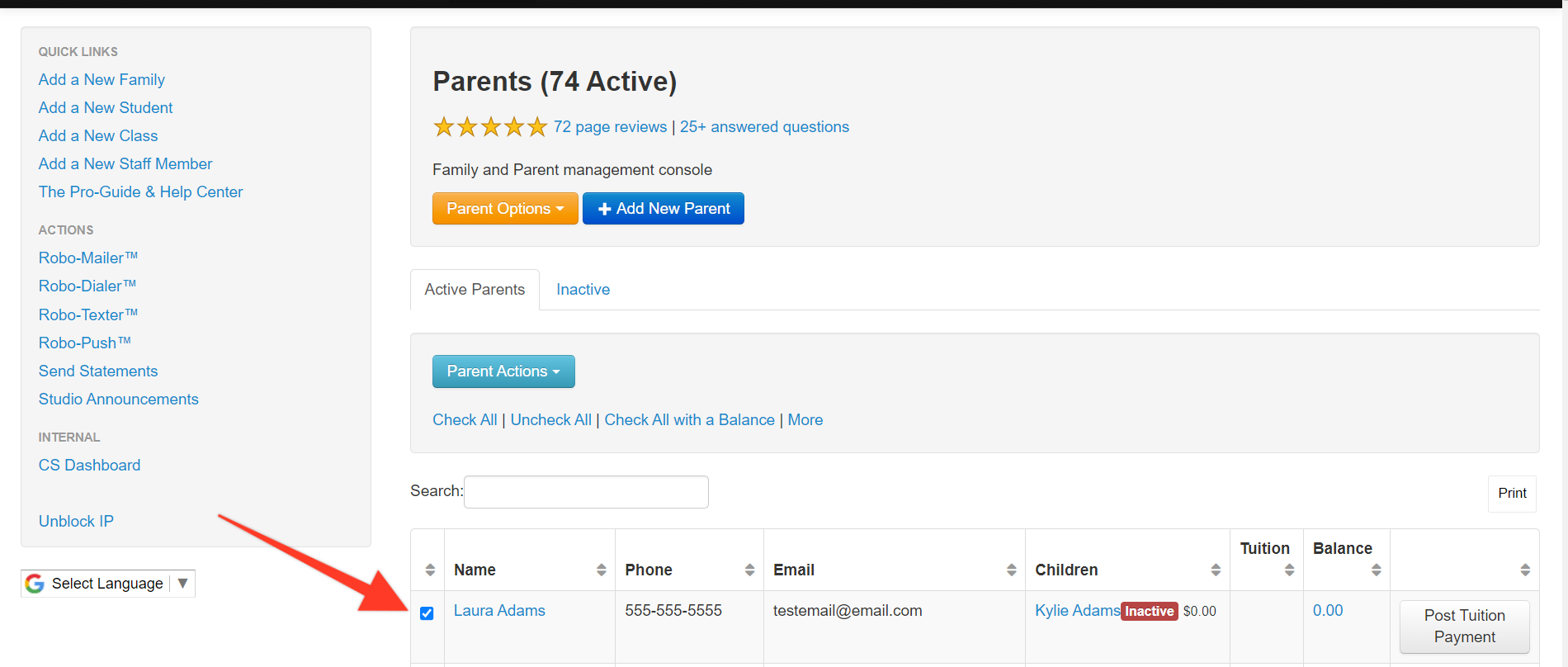This screenshot has width=1568, height=667.
Task: Sort by the checkbox column arrows
Action: [x=430, y=570]
